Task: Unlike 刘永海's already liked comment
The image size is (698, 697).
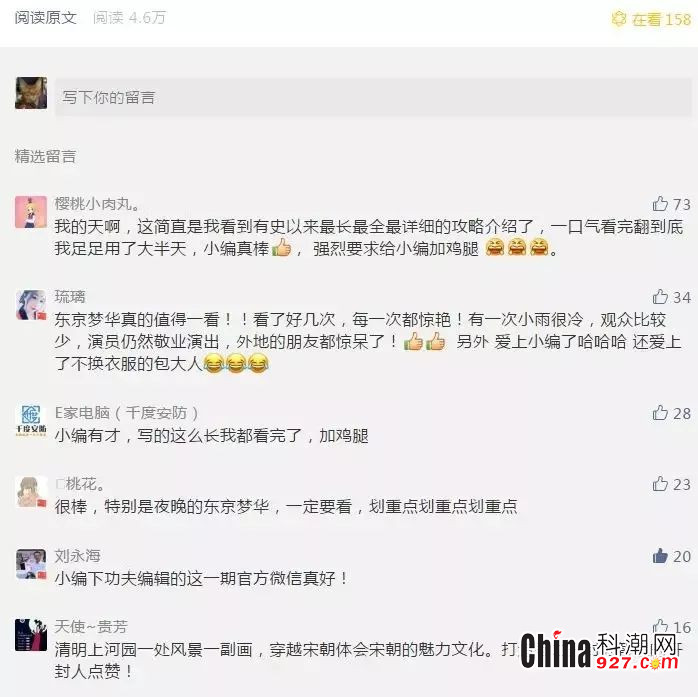Action: 660,555
